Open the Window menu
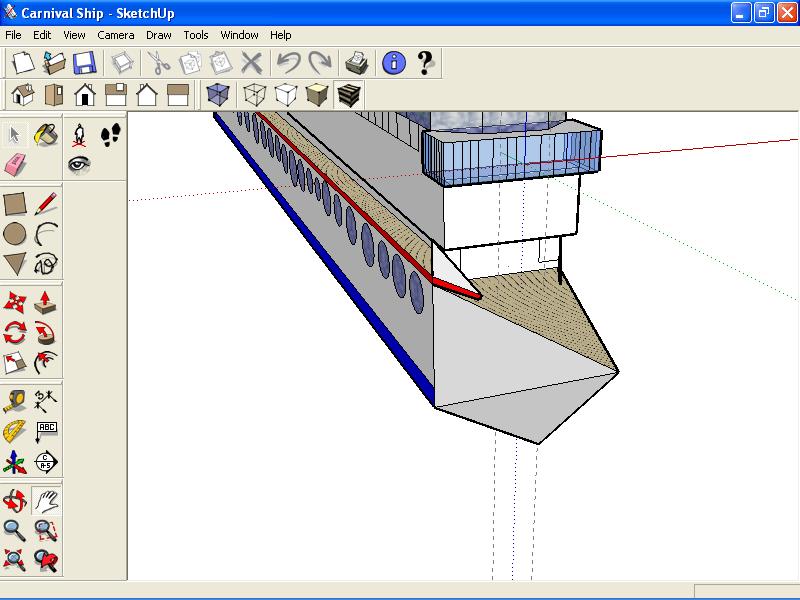800x600 pixels. pos(239,35)
